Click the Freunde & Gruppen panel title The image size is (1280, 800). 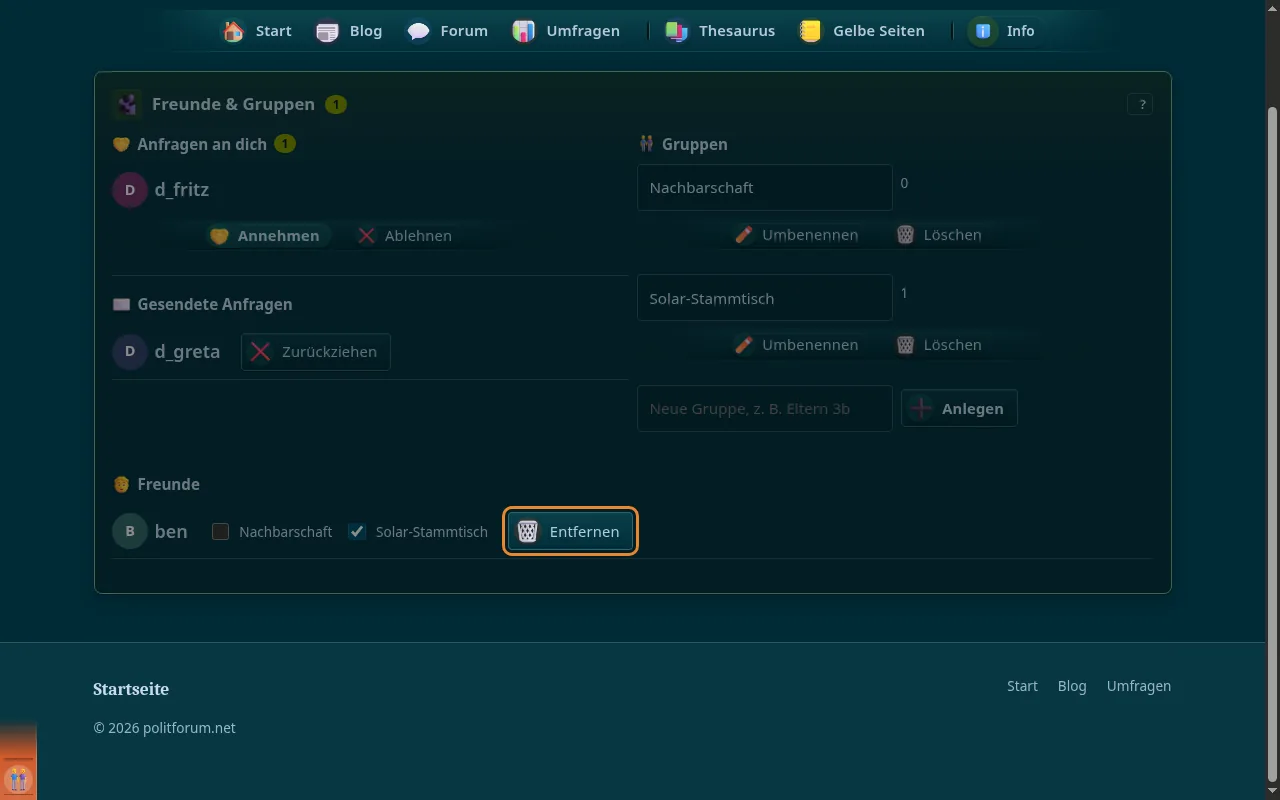(233, 104)
